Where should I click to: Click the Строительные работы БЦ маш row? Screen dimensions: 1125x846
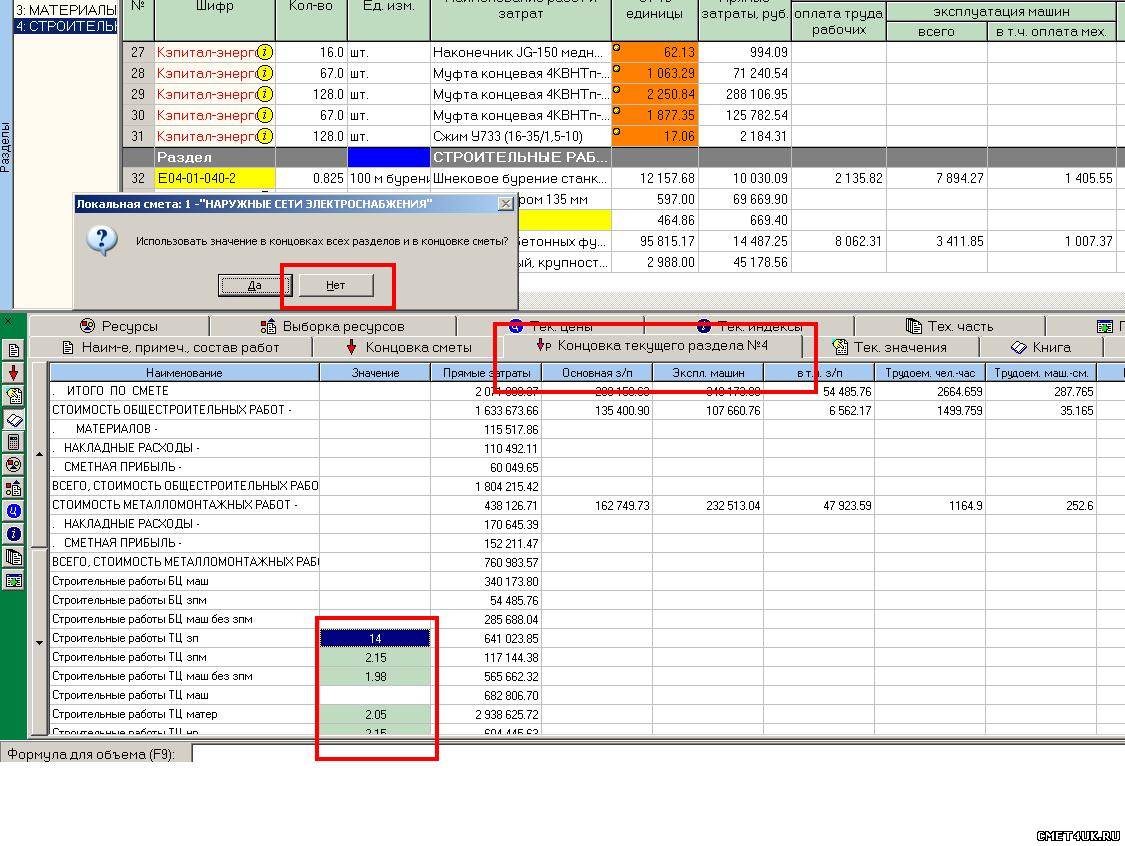[587, 581]
